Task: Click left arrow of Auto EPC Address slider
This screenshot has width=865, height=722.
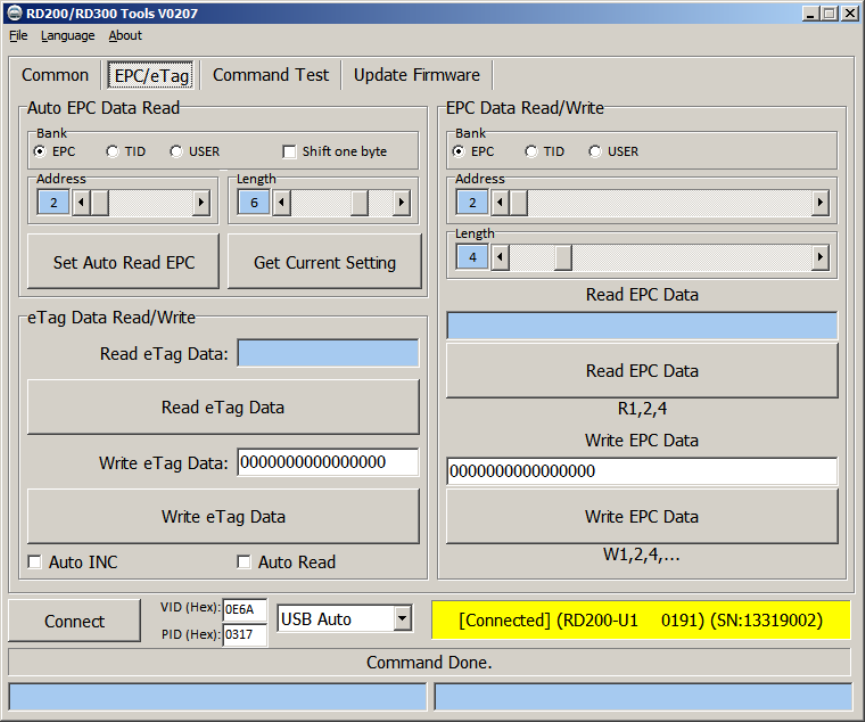Action: 81,202
